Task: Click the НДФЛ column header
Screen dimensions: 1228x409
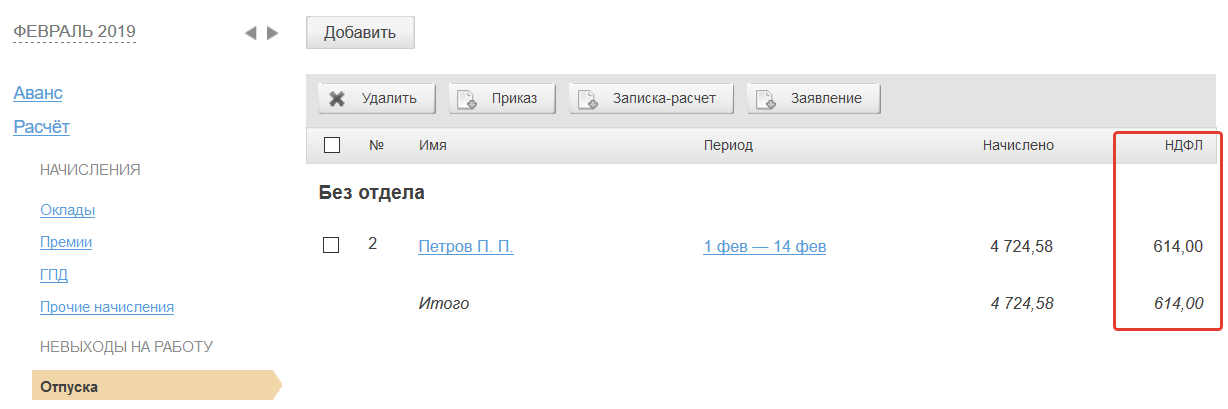Action: 1183,145
